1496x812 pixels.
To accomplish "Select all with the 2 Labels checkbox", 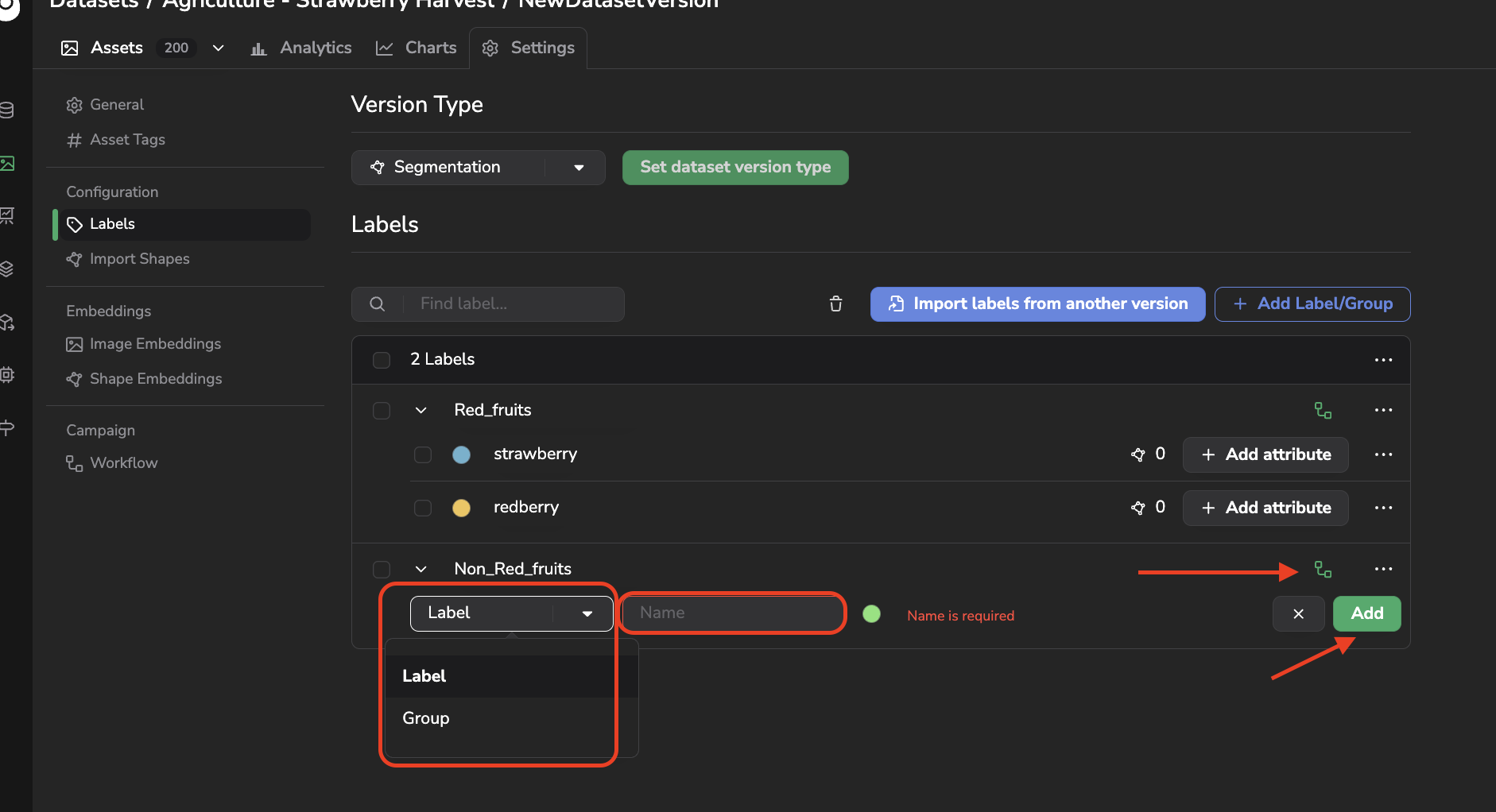I will (382, 360).
